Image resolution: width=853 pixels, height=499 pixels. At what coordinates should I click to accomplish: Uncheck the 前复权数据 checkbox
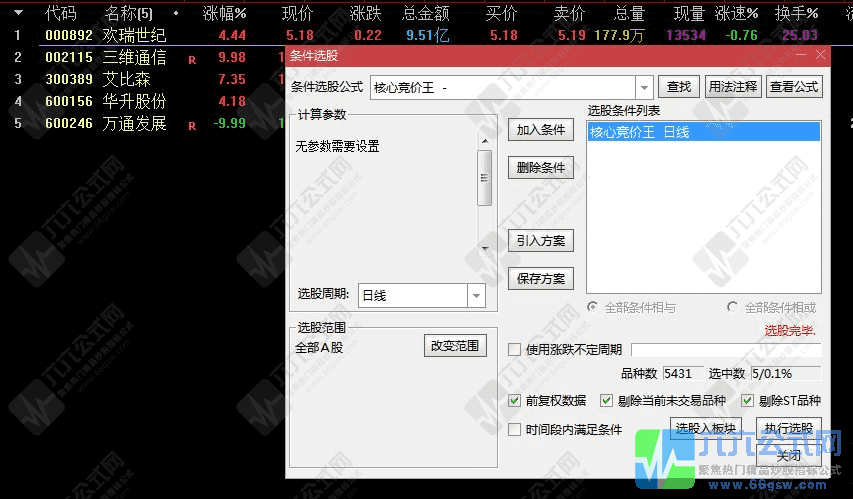(x=515, y=401)
